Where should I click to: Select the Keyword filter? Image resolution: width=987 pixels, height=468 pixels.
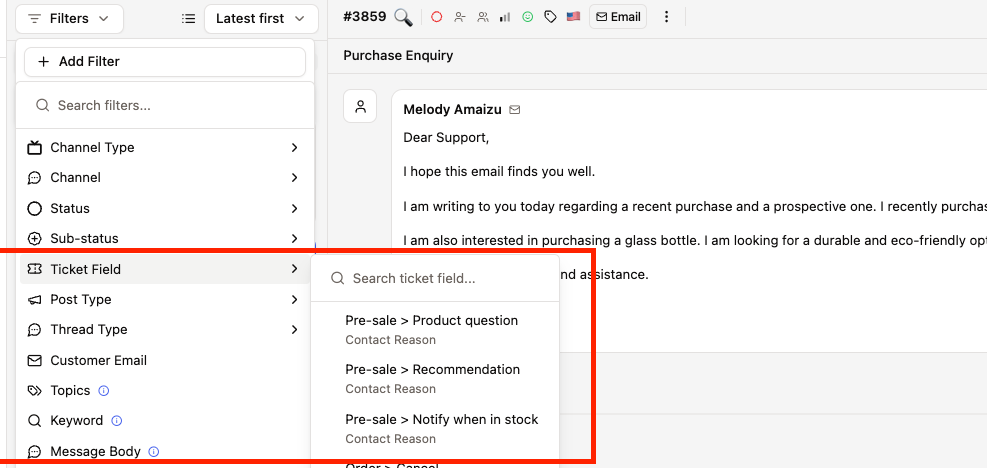(x=165, y=421)
